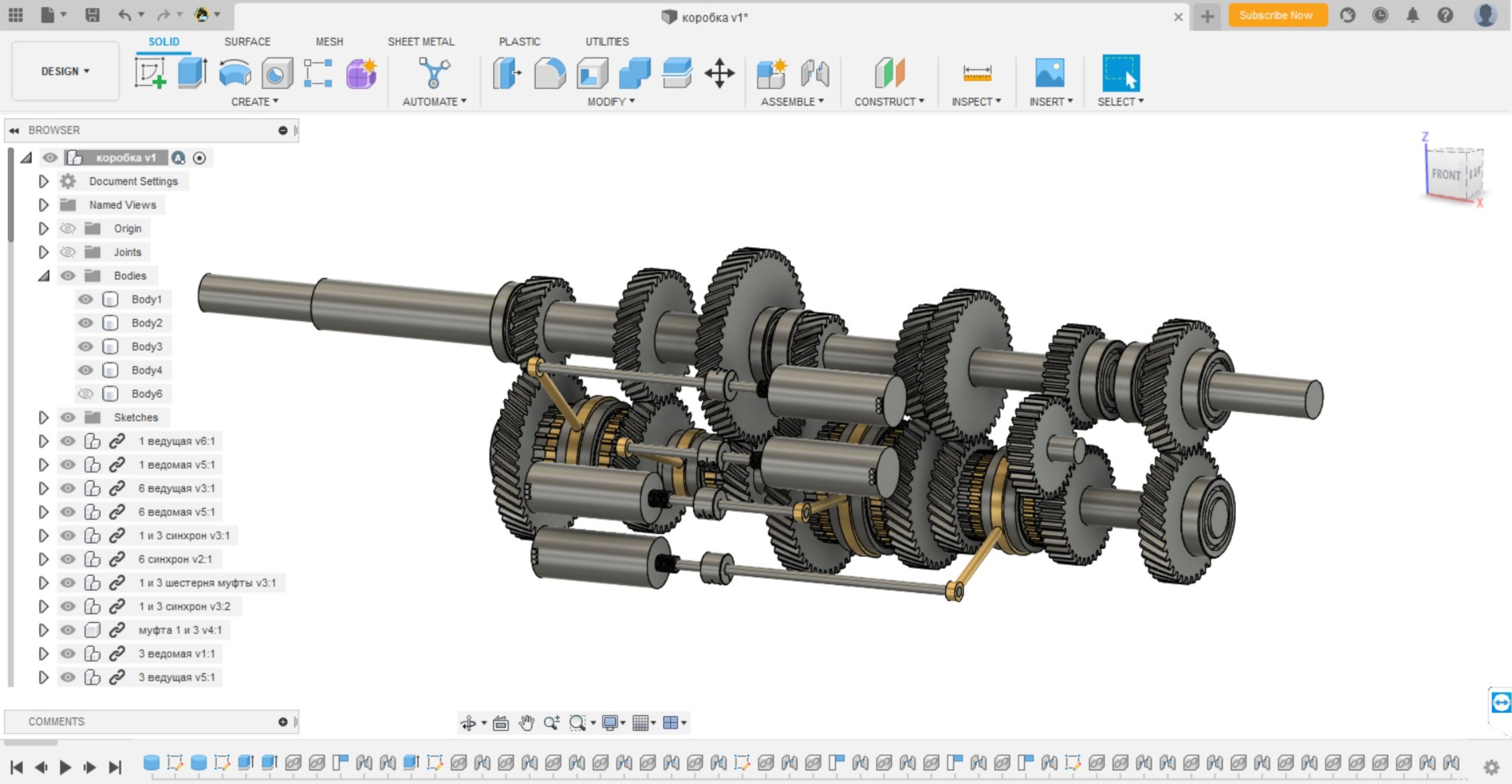Click the Insert image icon

tap(1050, 73)
